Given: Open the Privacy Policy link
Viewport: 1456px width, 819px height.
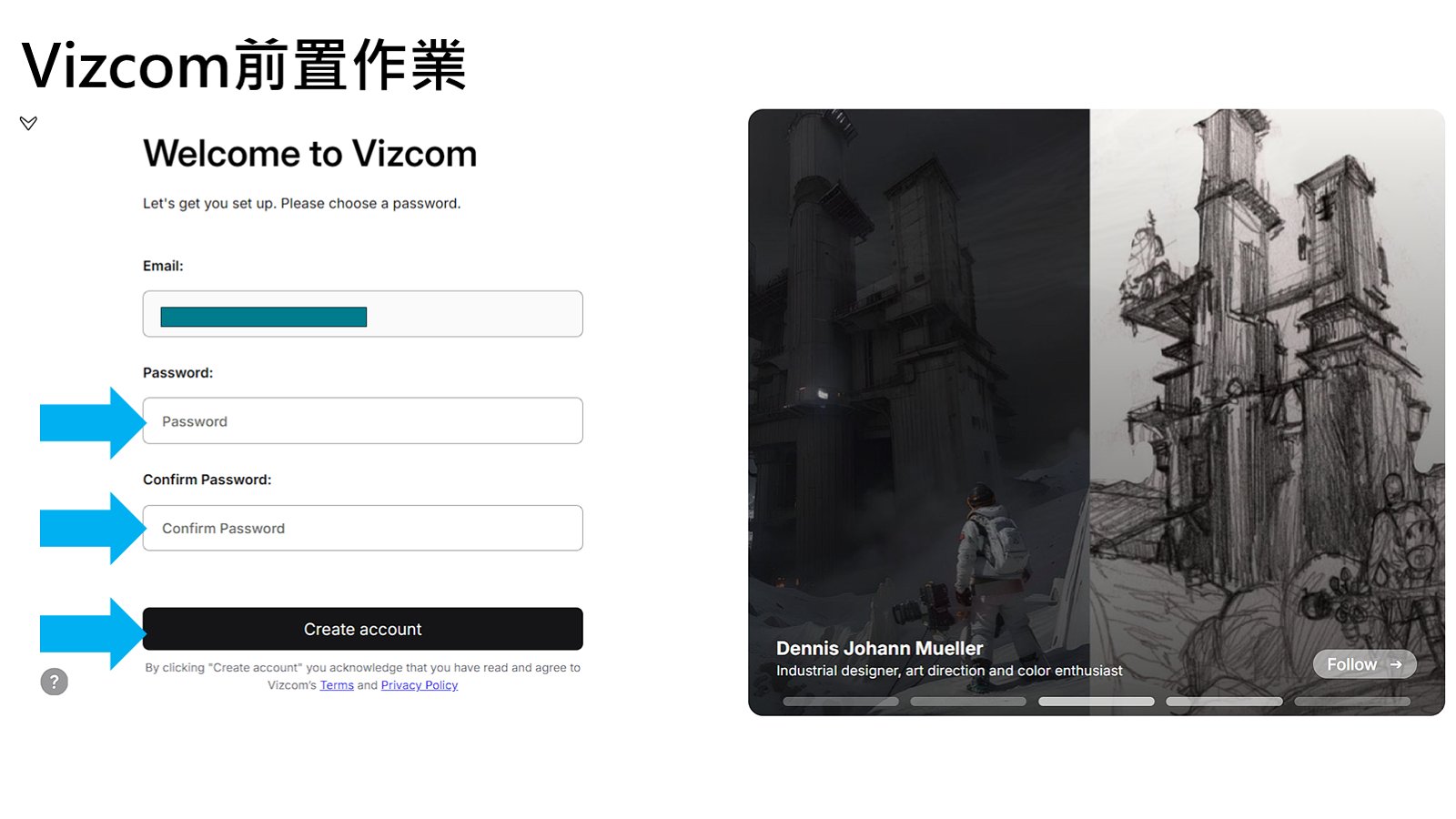Looking at the screenshot, I should pyautogui.click(x=420, y=685).
